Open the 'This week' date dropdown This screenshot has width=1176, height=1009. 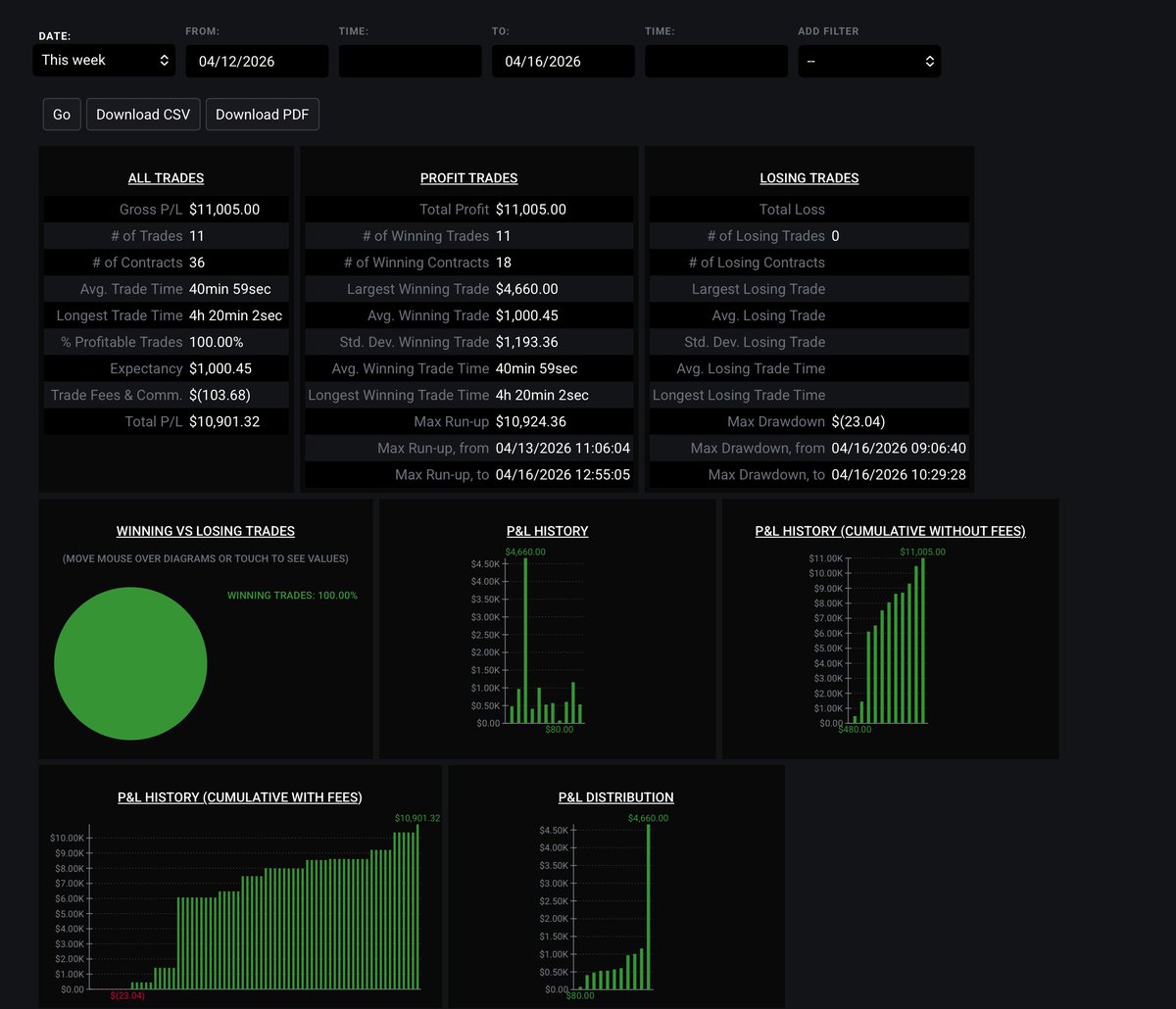click(x=104, y=60)
